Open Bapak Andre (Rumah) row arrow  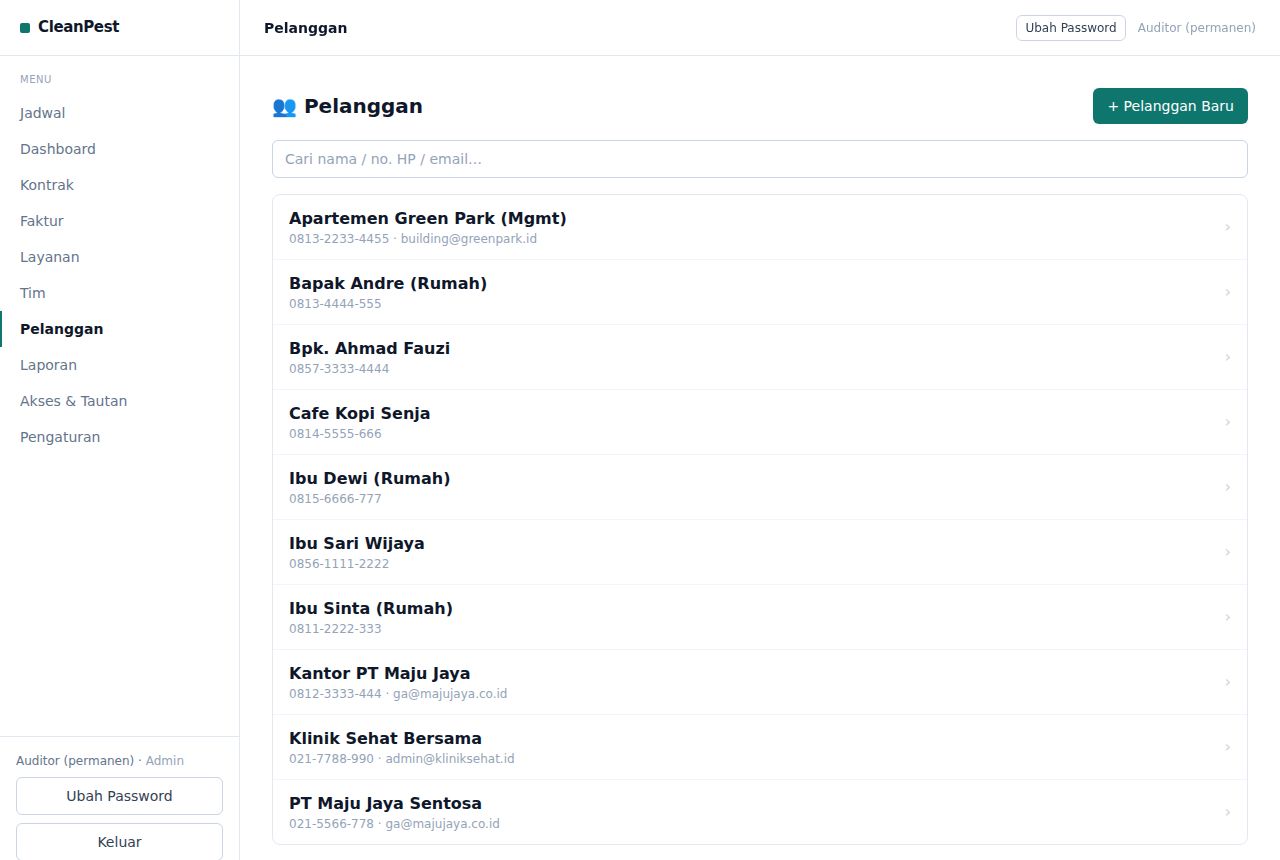point(1227,292)
